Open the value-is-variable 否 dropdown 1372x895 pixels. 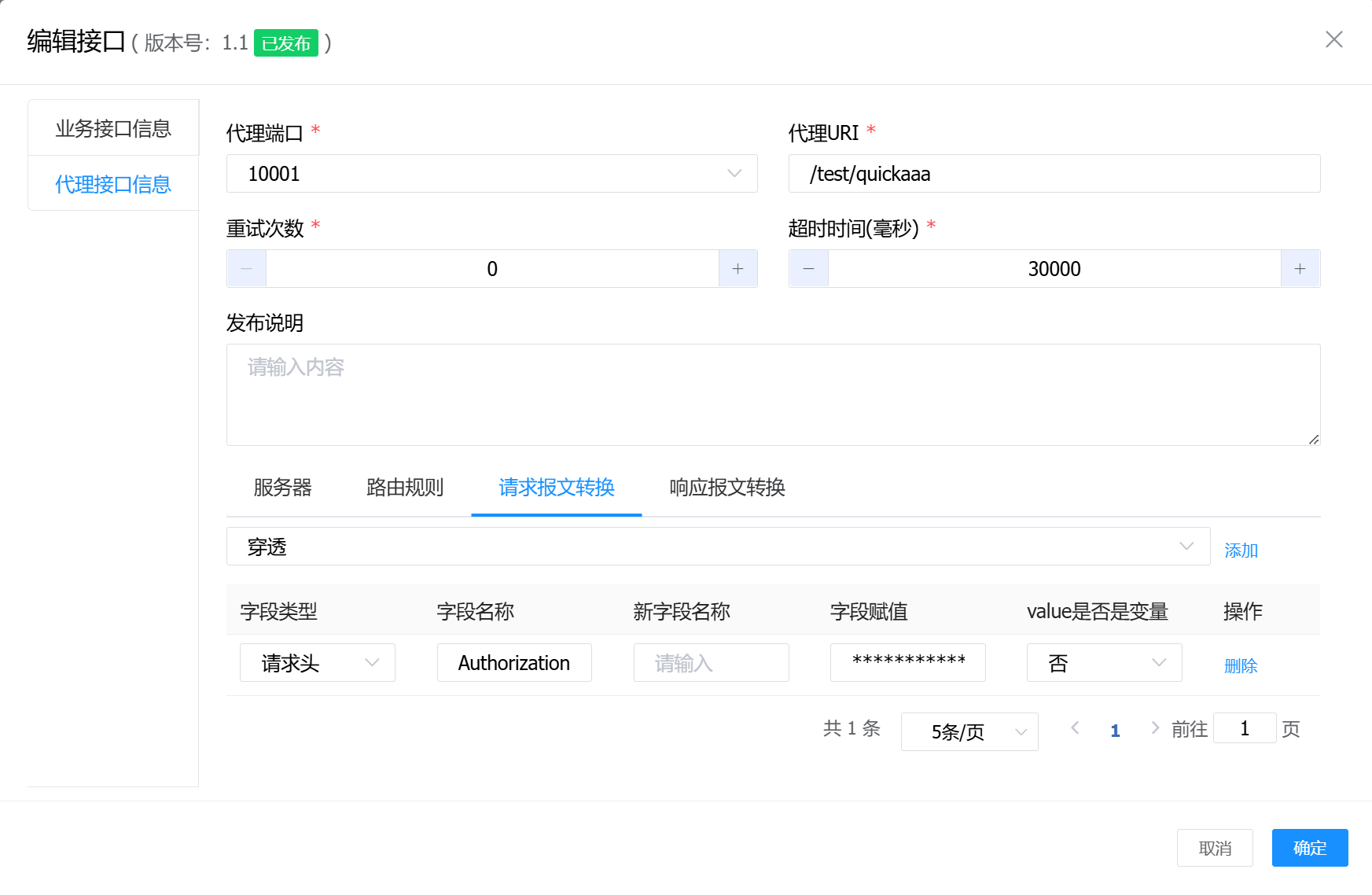tap(1103, 663)
